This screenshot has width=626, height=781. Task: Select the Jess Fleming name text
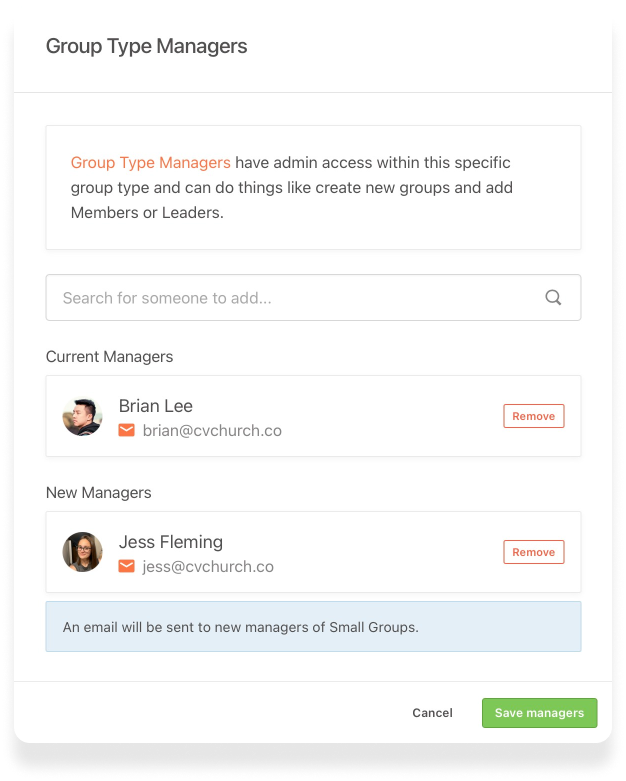click(x=171, y=542)
